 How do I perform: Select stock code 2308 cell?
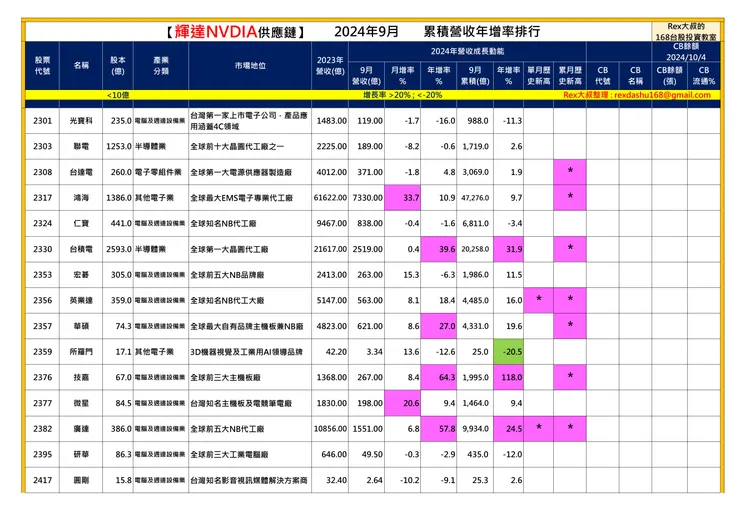(42, 172)
